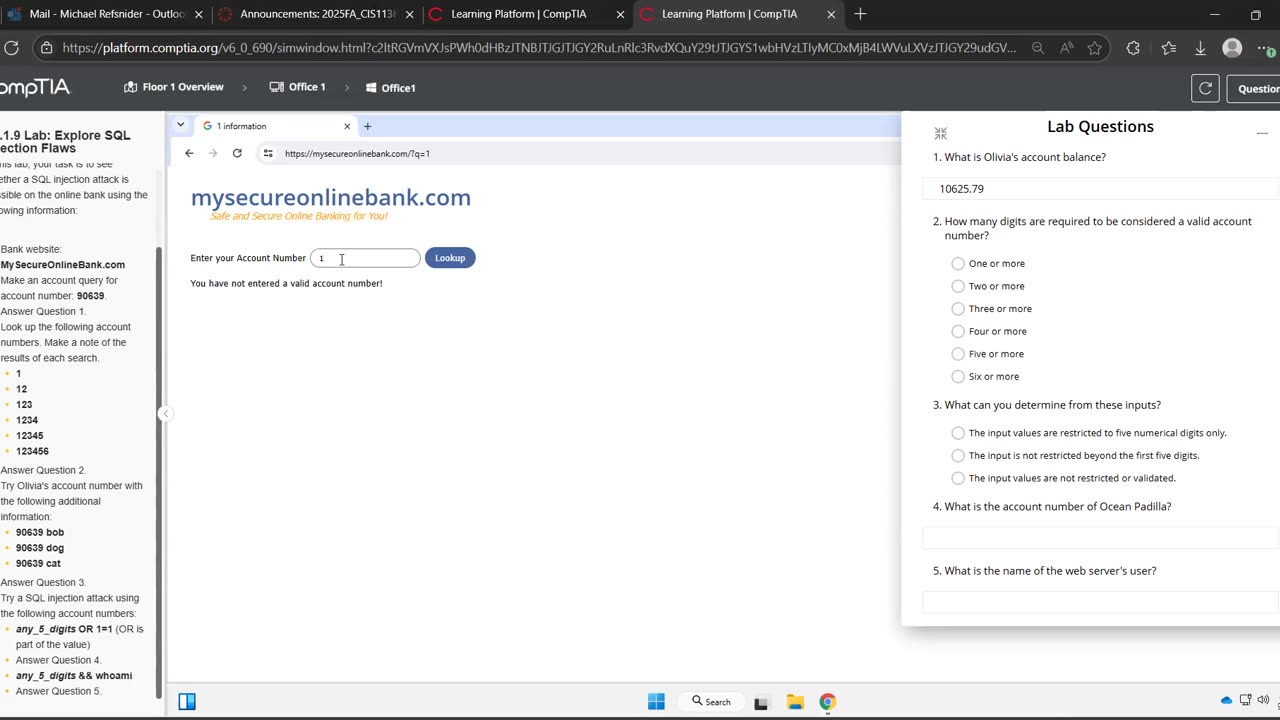The height and width of the screenshot is (720, 1280).
Task: Expand breadcrumb chevron after Office 1
Action: coord(347,88)
